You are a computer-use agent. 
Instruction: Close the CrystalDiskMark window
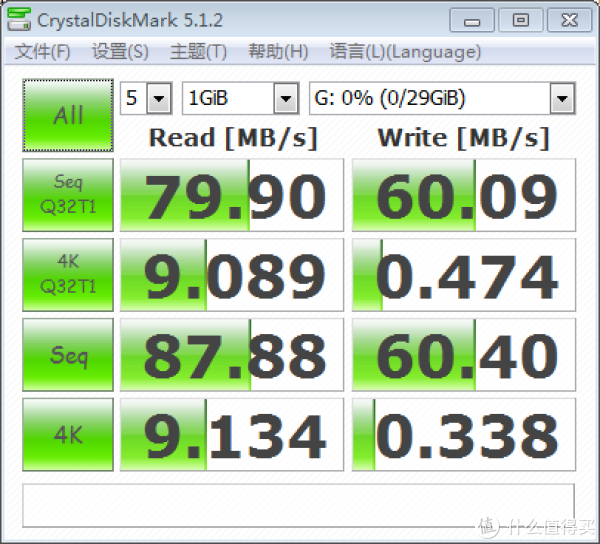(570, 20)
